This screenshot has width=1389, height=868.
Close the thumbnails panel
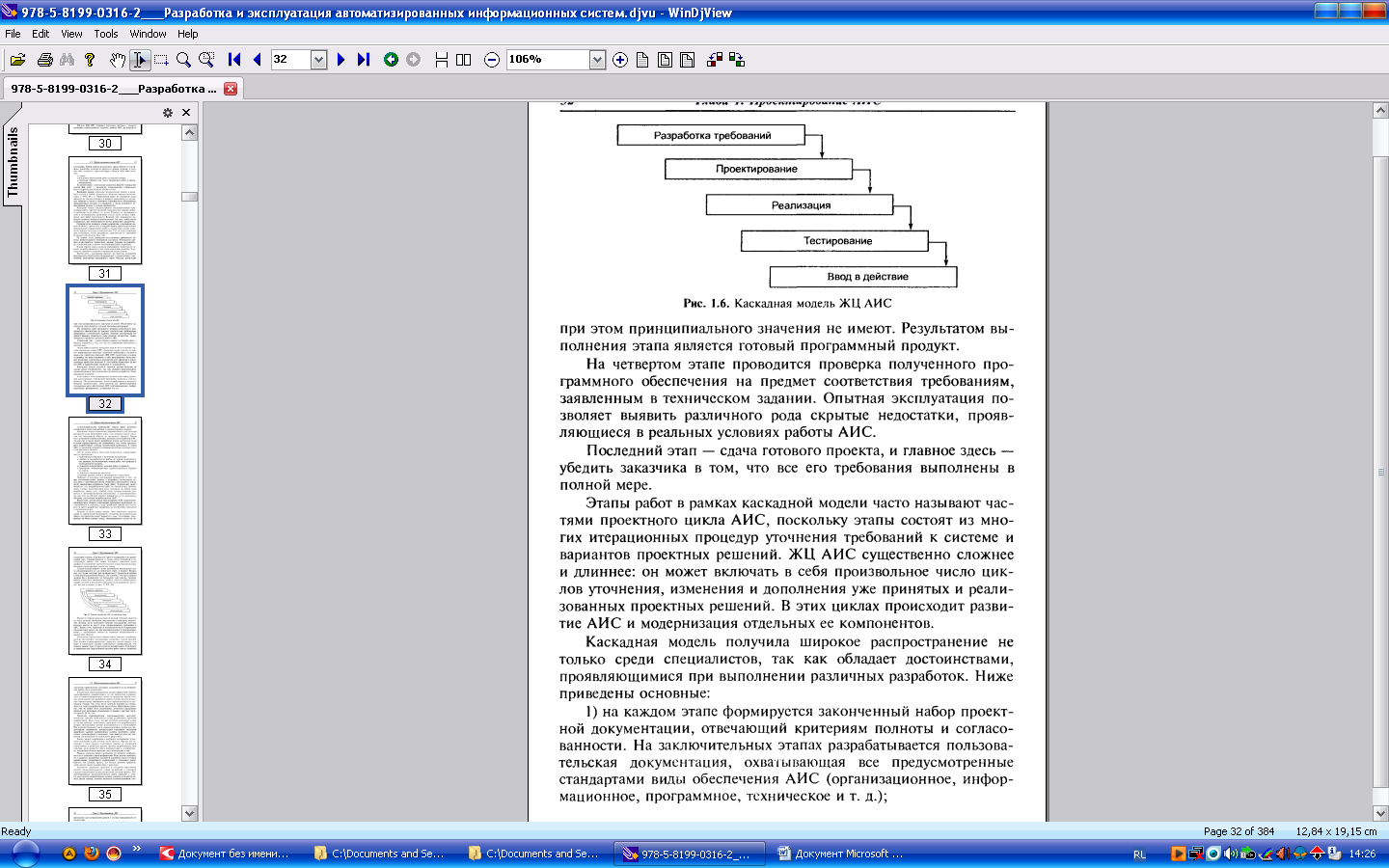click(x=186, y=113)
